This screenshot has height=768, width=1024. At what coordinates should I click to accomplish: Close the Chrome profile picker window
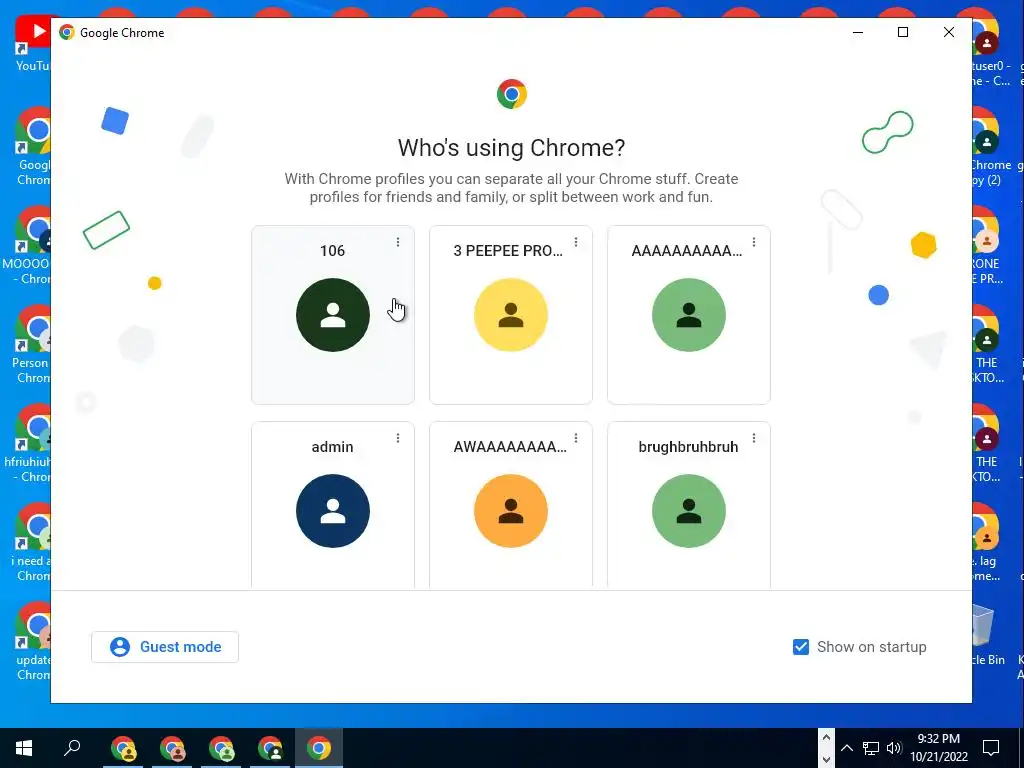coord(949,32)
